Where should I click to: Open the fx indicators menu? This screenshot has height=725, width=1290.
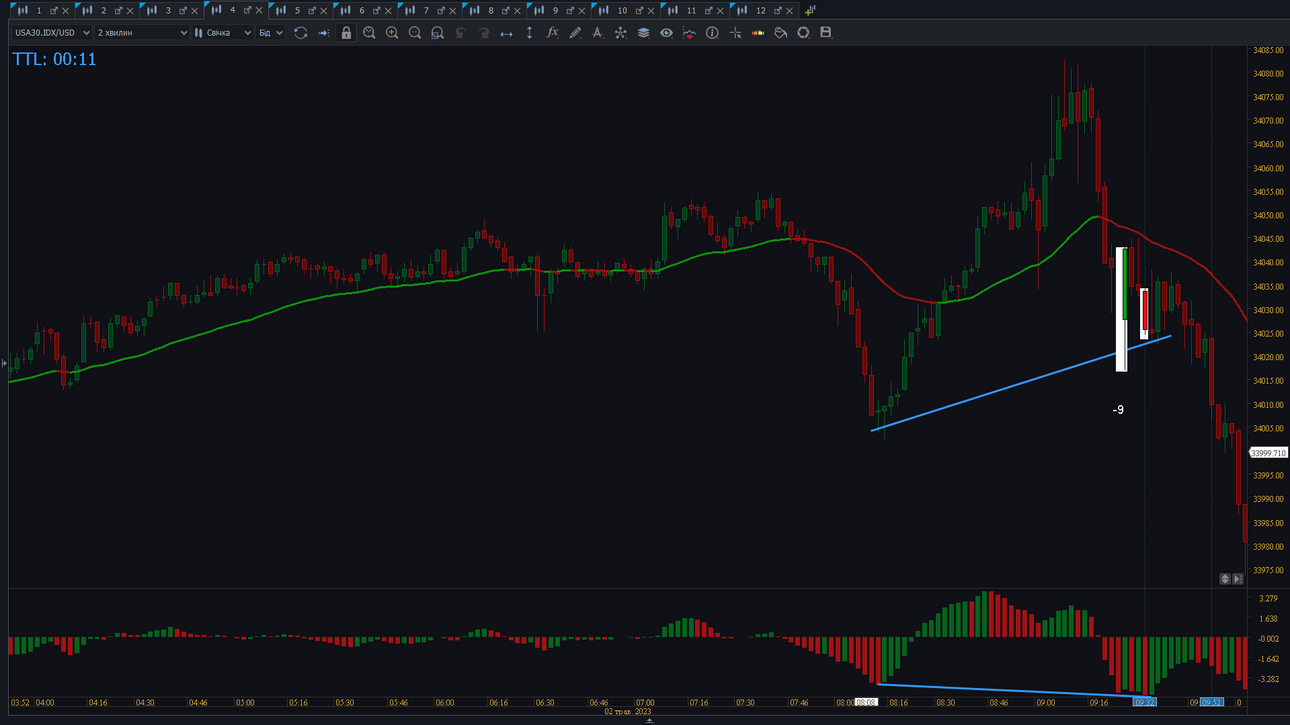pos(552,33)
